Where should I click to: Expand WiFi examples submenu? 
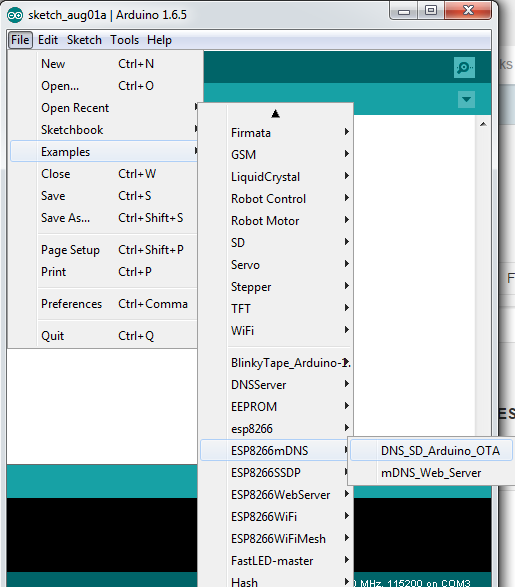276,331
